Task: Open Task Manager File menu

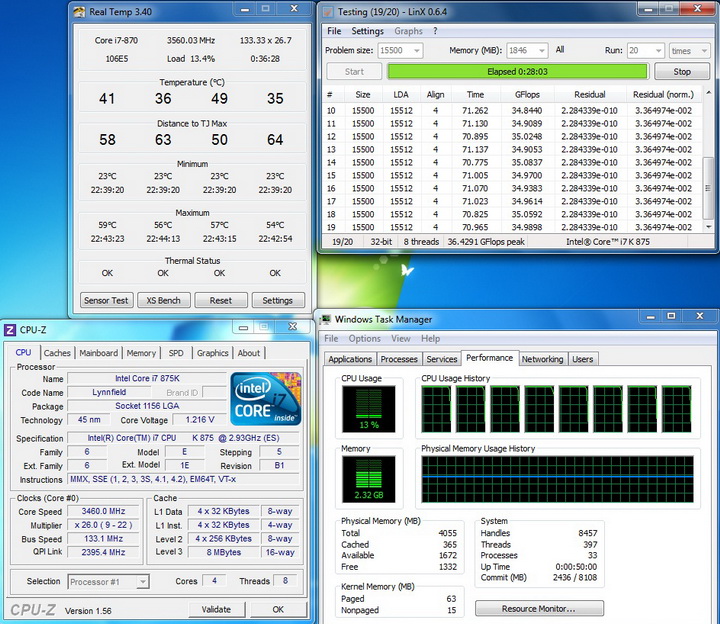Action: click(x=332, y=338)
